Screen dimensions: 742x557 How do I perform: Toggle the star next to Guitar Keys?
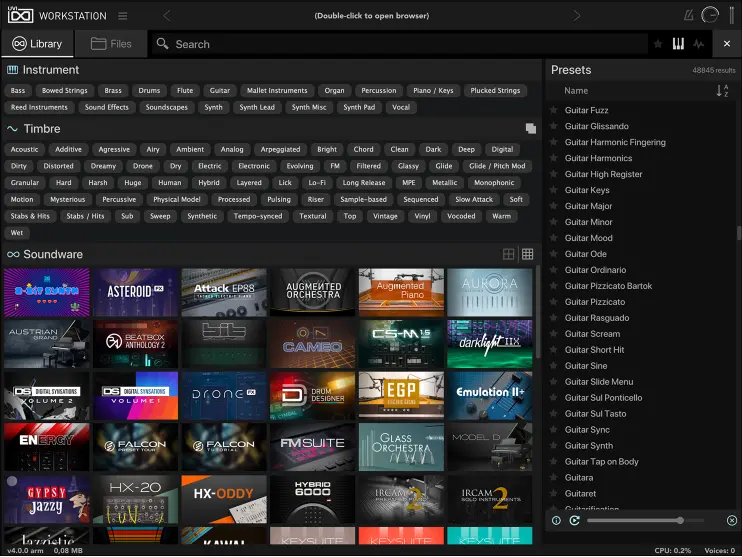click(553, 190)
